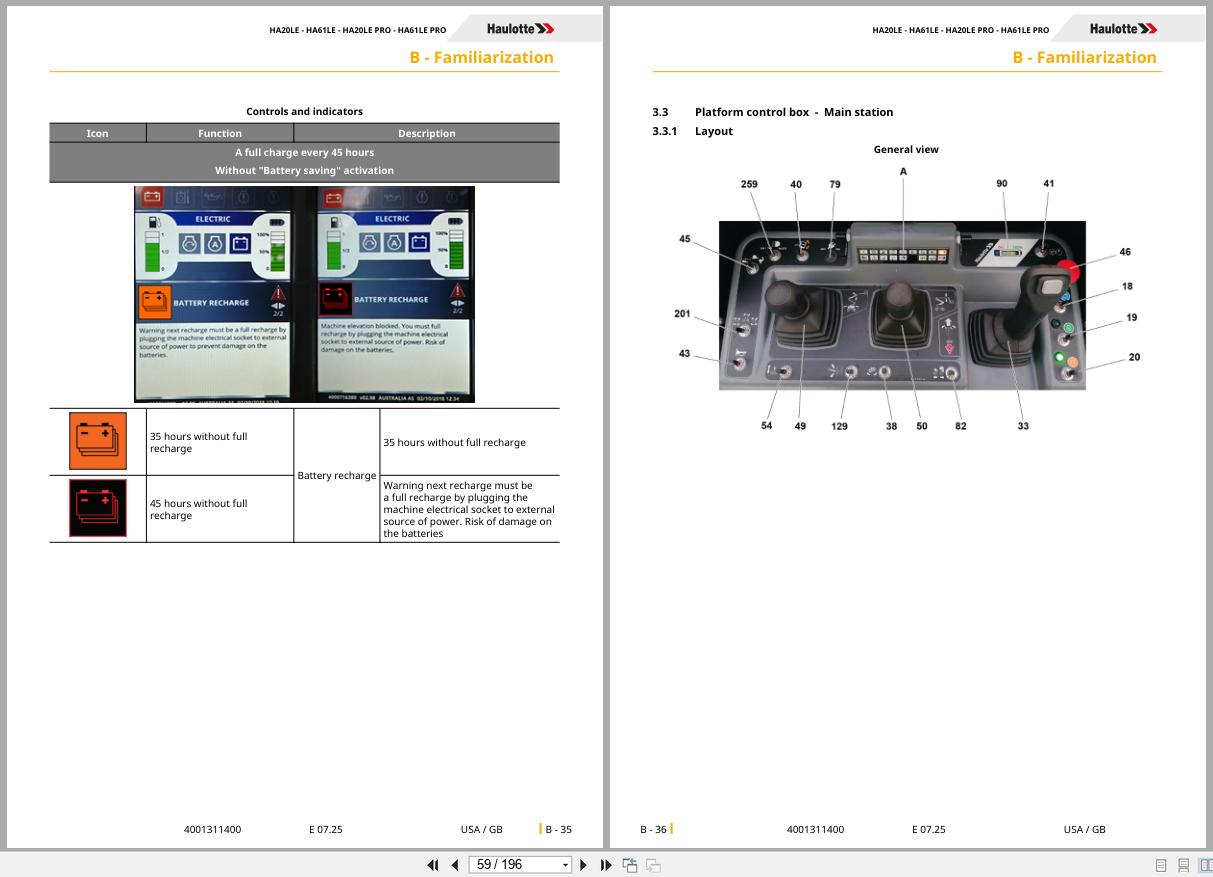This screenshot has height=877, width=1213.
Task: Go to the previous page
Action: (x=455, y=865)
